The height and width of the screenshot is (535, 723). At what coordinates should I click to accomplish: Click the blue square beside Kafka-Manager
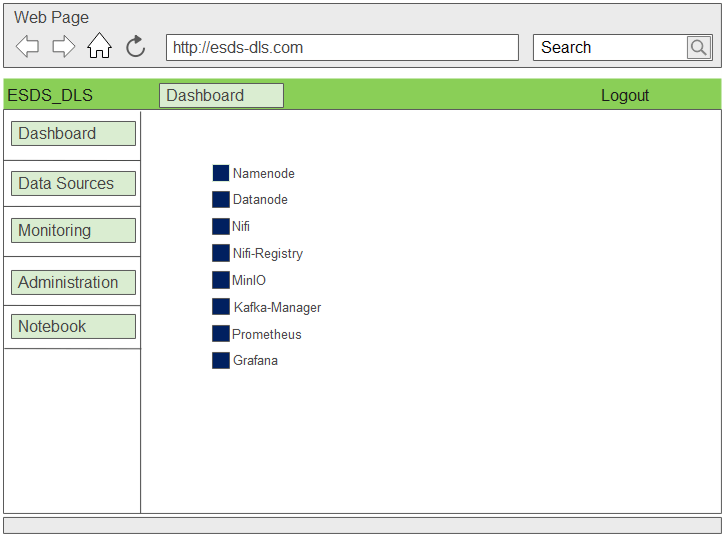coord(221,307)
